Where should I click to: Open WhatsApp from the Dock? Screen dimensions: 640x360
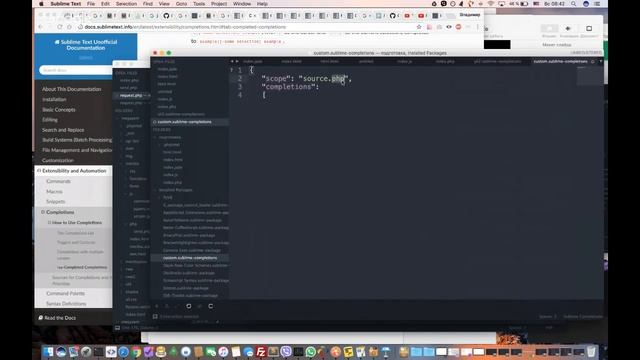(311, 351)
